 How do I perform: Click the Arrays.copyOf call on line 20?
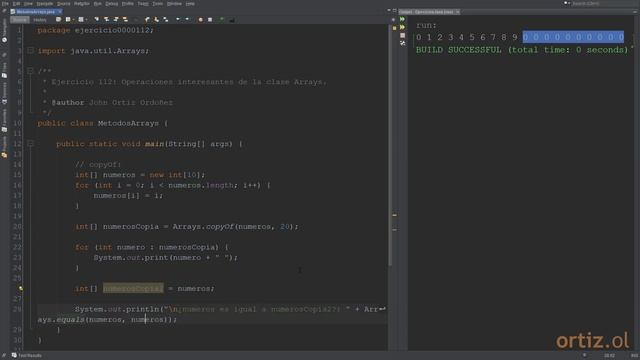coord(235,227)
